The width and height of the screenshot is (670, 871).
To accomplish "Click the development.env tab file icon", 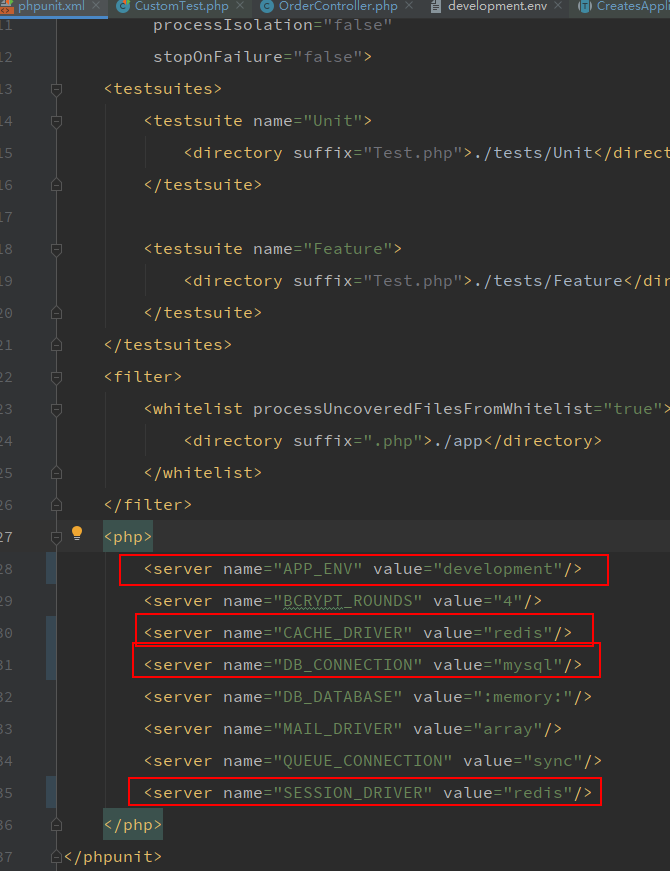I will [435, 6].
